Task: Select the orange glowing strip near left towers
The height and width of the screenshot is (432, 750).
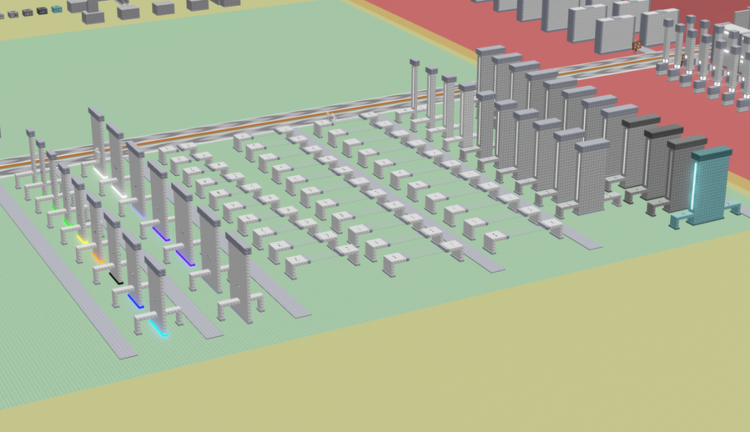Action: (97, 257)
